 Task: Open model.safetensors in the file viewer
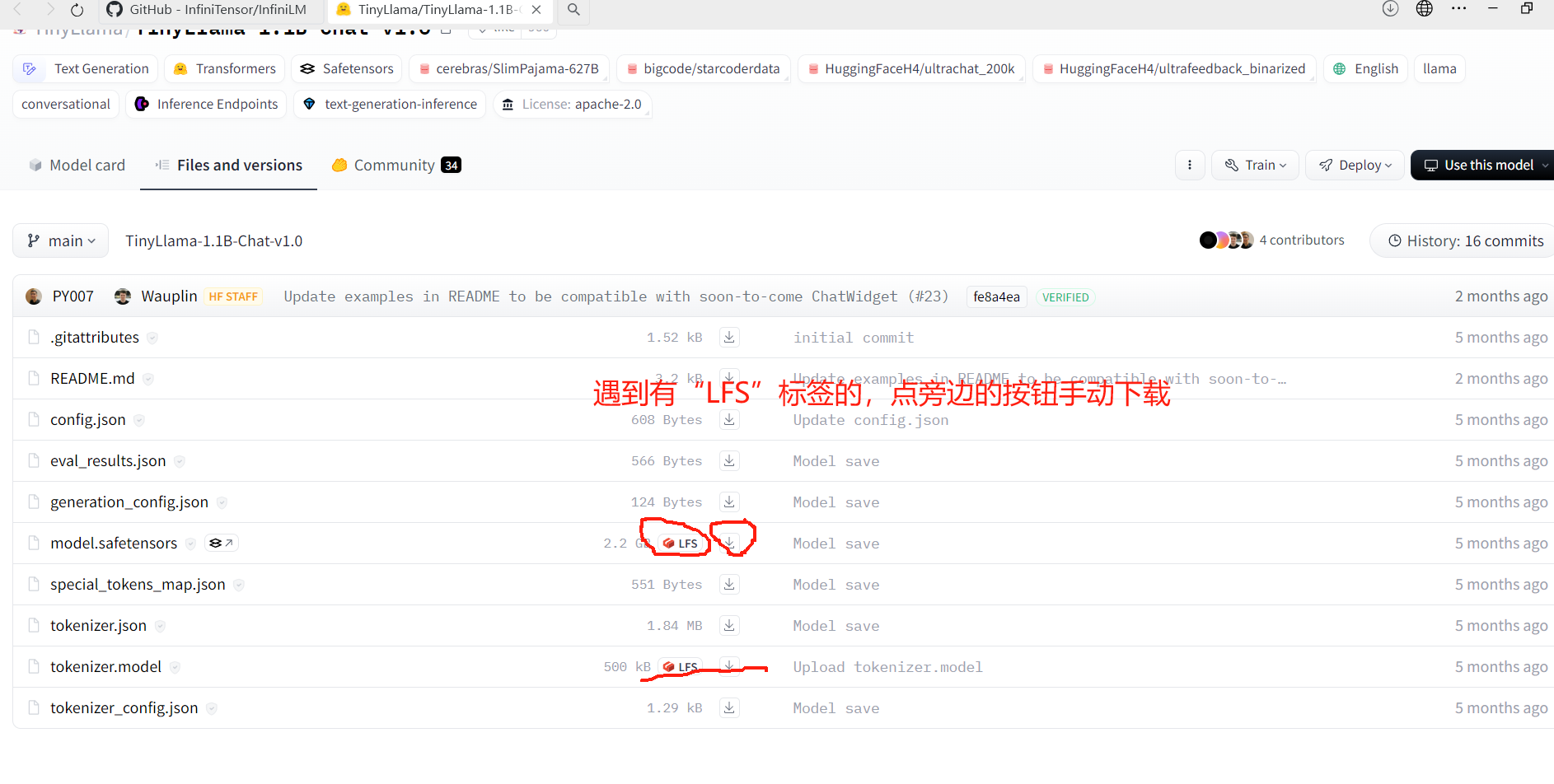tap(114, 543)
